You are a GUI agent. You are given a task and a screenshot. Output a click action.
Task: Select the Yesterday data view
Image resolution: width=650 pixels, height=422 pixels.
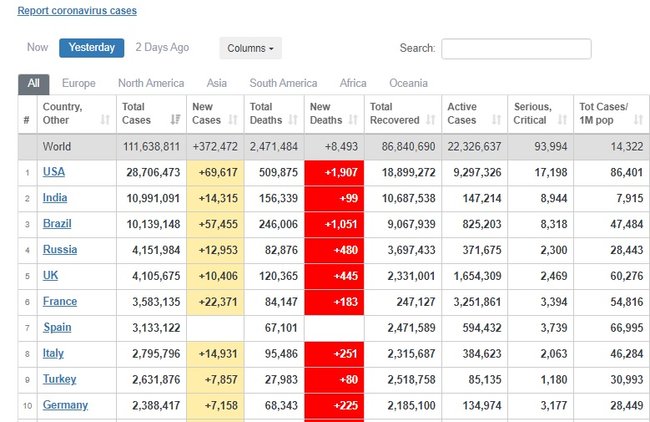click(x=92, y=48)
